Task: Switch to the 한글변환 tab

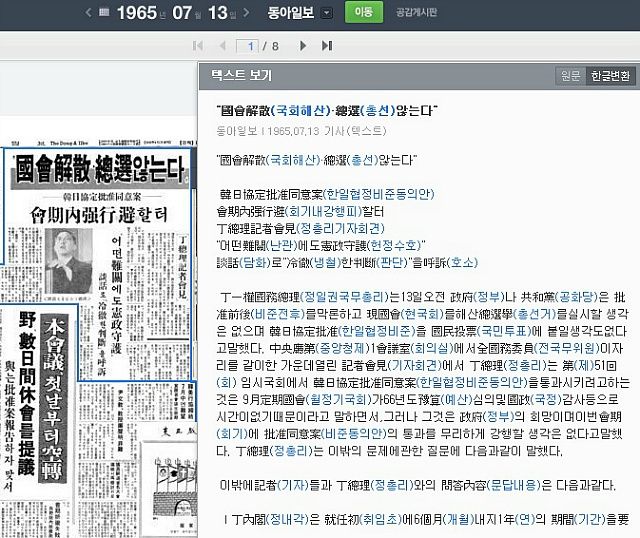Action: (x=610, y=76)
